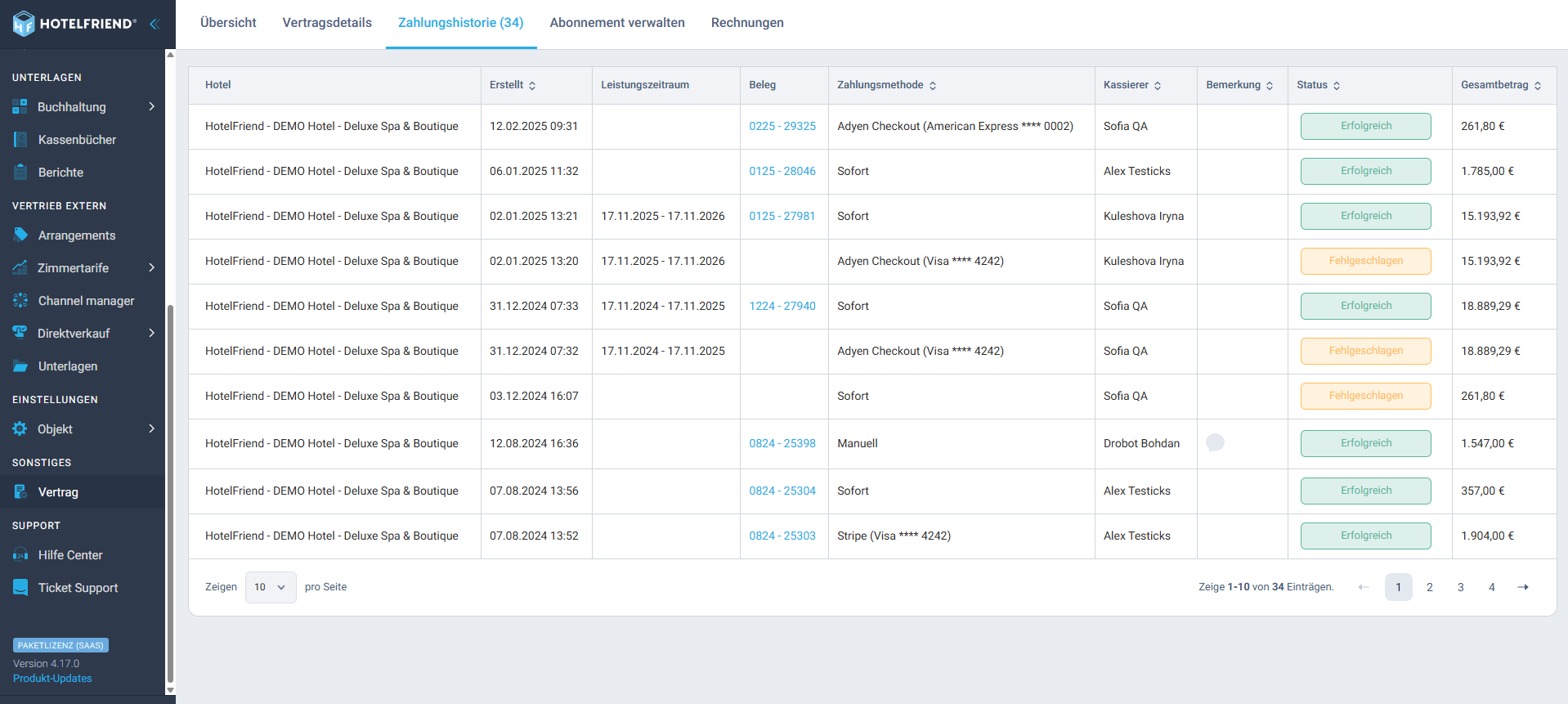Expand the Buchhaltung submenu arrow
This screenshot has height=704, width=1568.
[151, 106]
